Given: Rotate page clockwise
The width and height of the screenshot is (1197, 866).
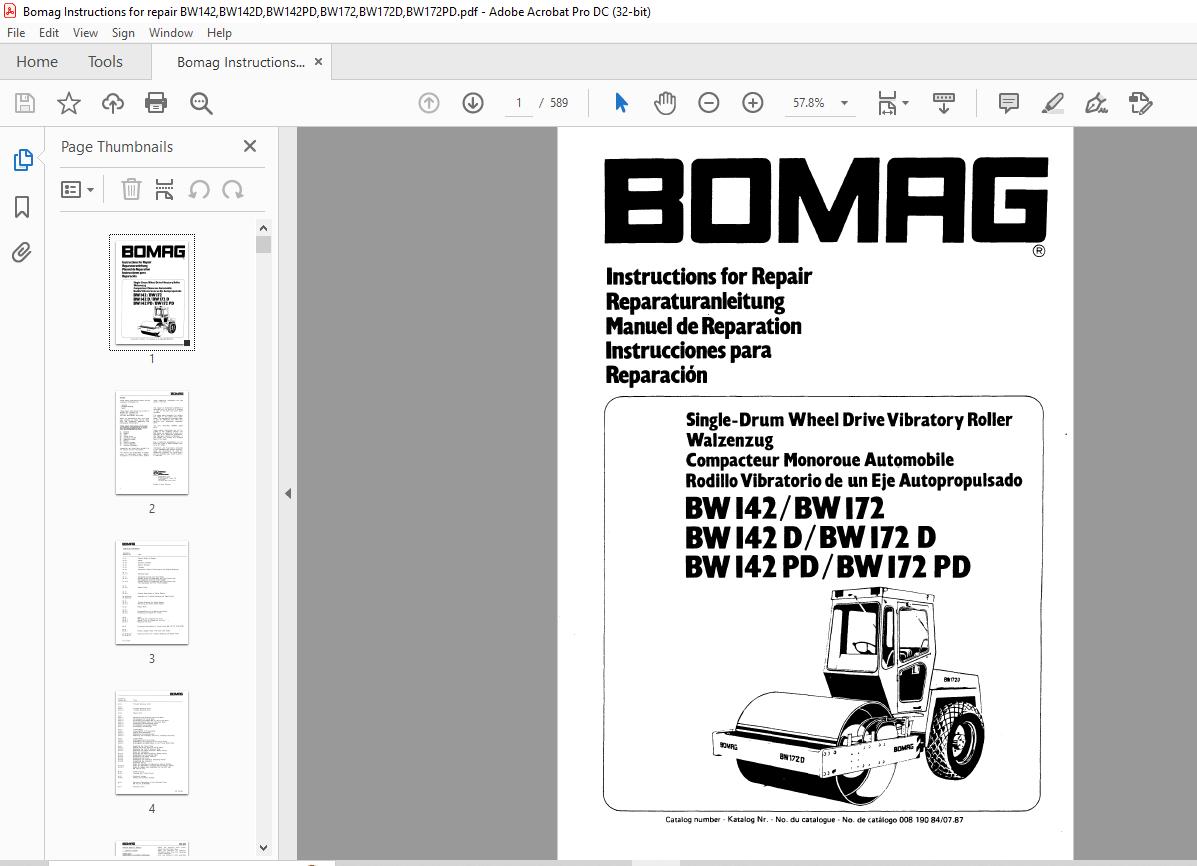Looking at the screenshot, I should [x=233, y=189].
